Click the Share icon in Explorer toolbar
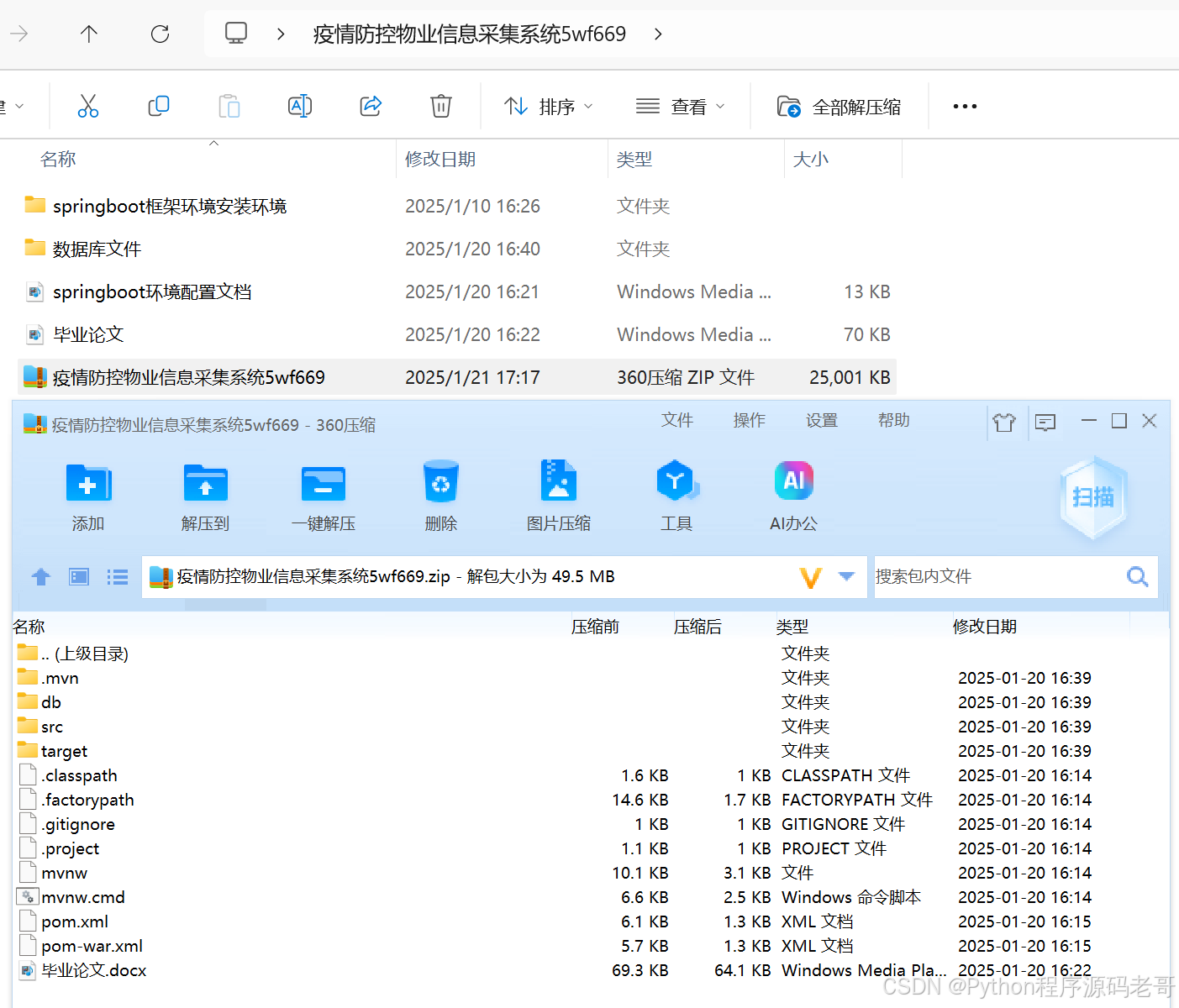Viewport: 1179px width, 1008px height. pyautogui.click(x=371, y=106)
